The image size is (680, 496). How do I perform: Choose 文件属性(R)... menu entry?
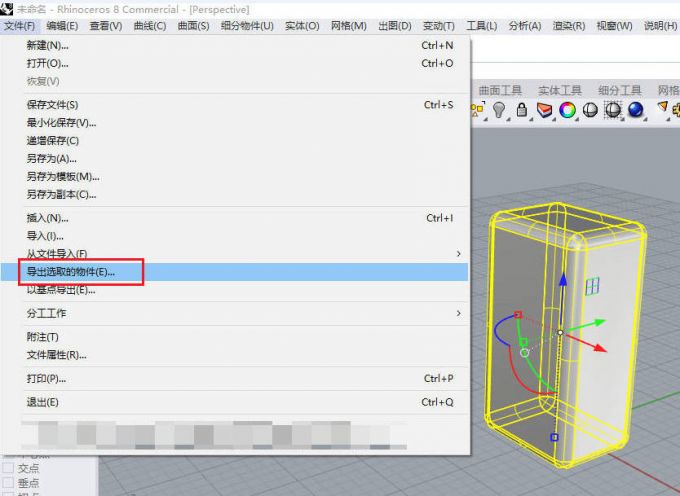(x=234, y=355)
